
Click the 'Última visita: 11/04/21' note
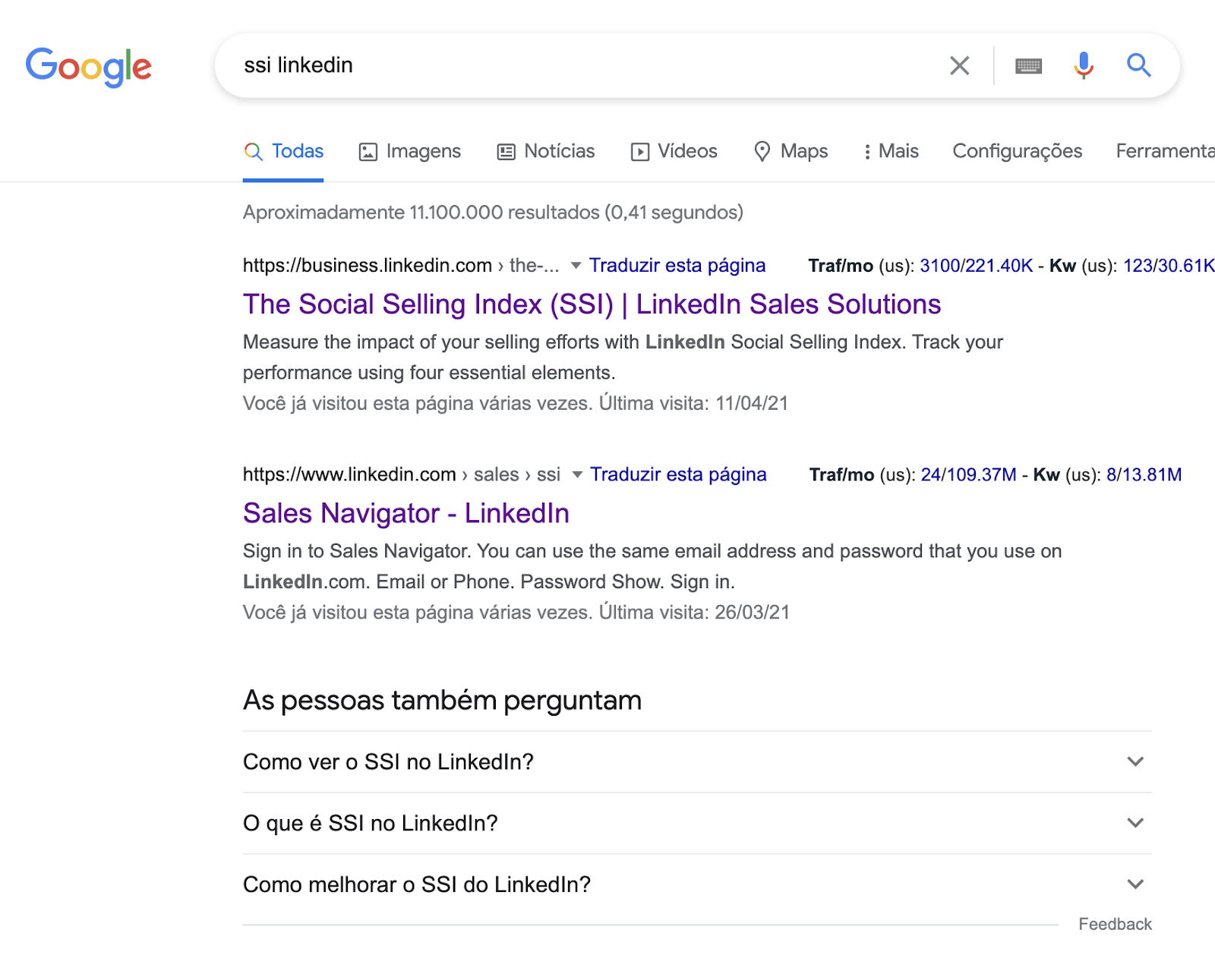point(693,403)
